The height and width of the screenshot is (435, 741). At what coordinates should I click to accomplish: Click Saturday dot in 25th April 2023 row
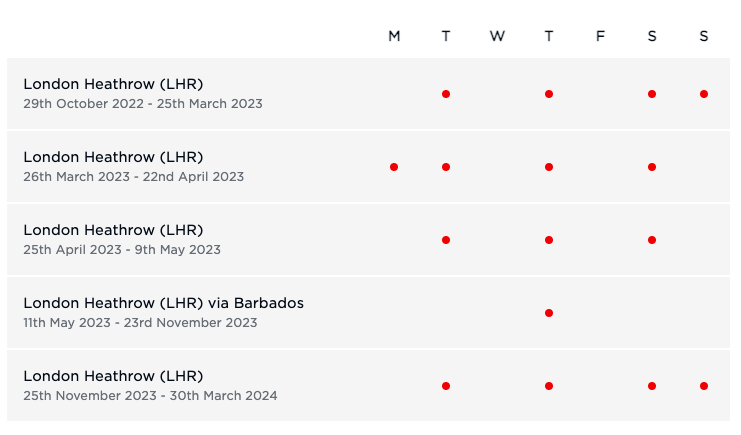(x=652, y=240)
